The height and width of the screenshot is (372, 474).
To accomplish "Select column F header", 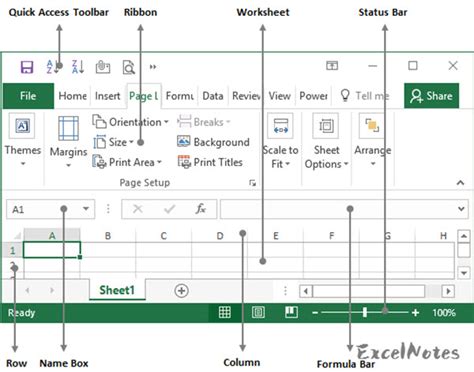I will tap(331, 236).
